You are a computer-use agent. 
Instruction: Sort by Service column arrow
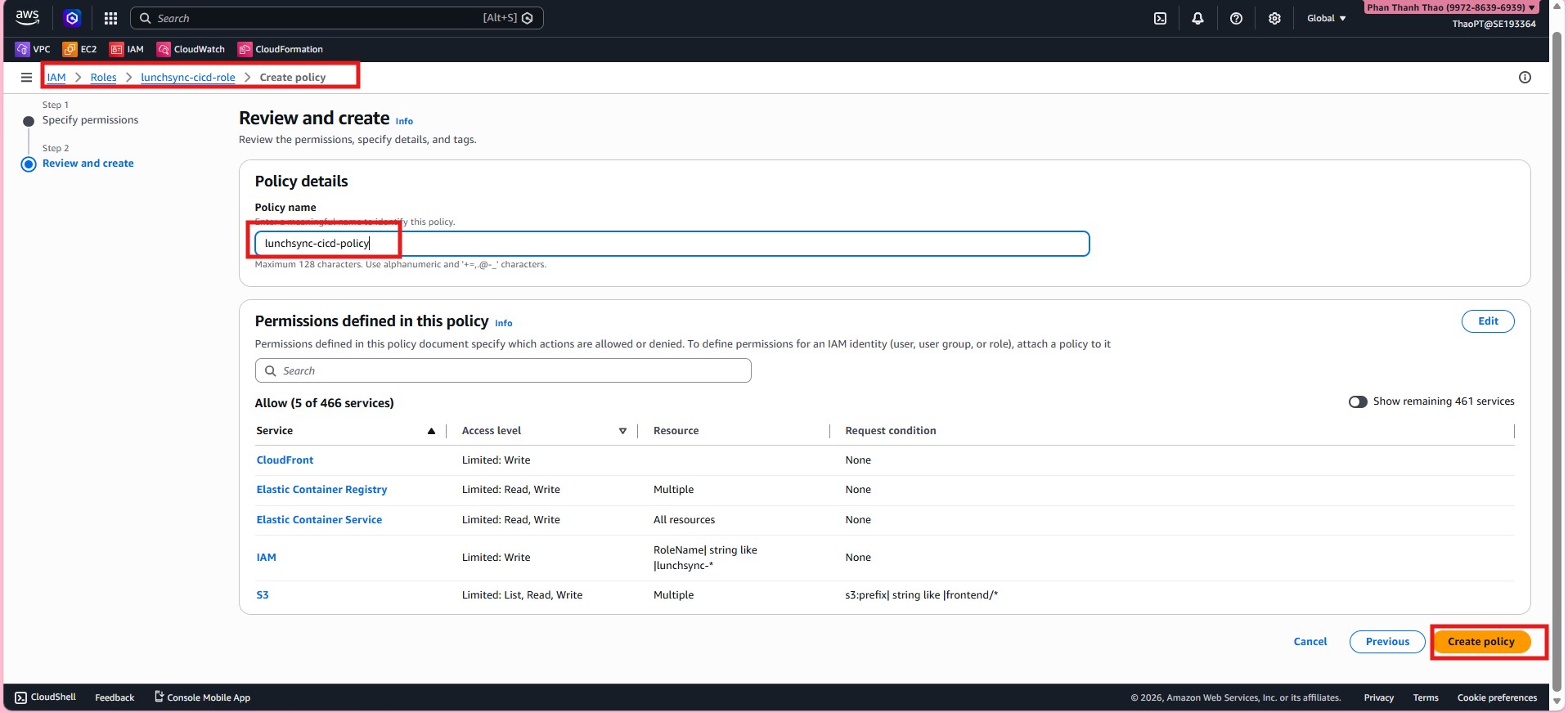[x=431, y=431]
